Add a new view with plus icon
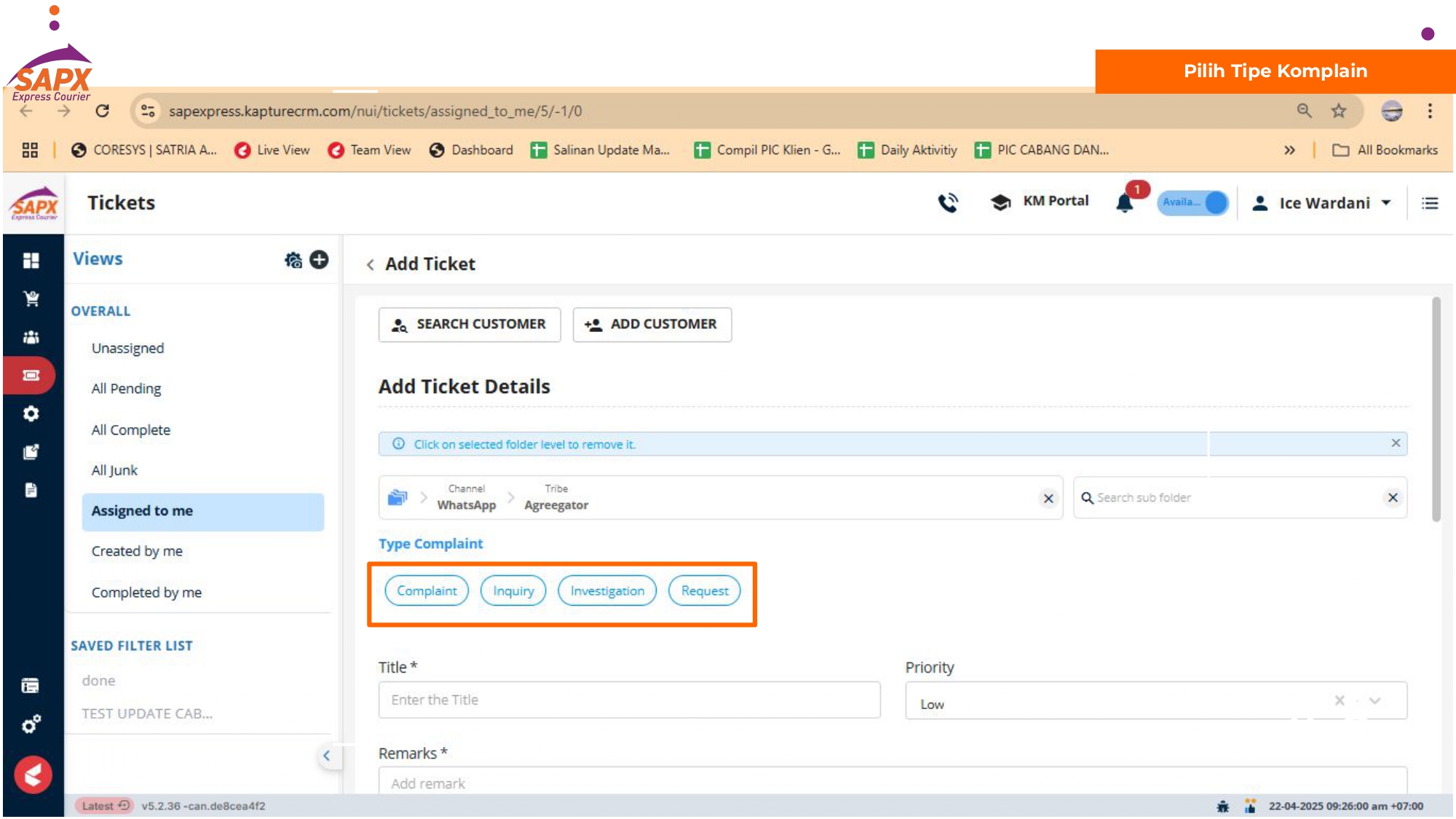 pos(319,260)
